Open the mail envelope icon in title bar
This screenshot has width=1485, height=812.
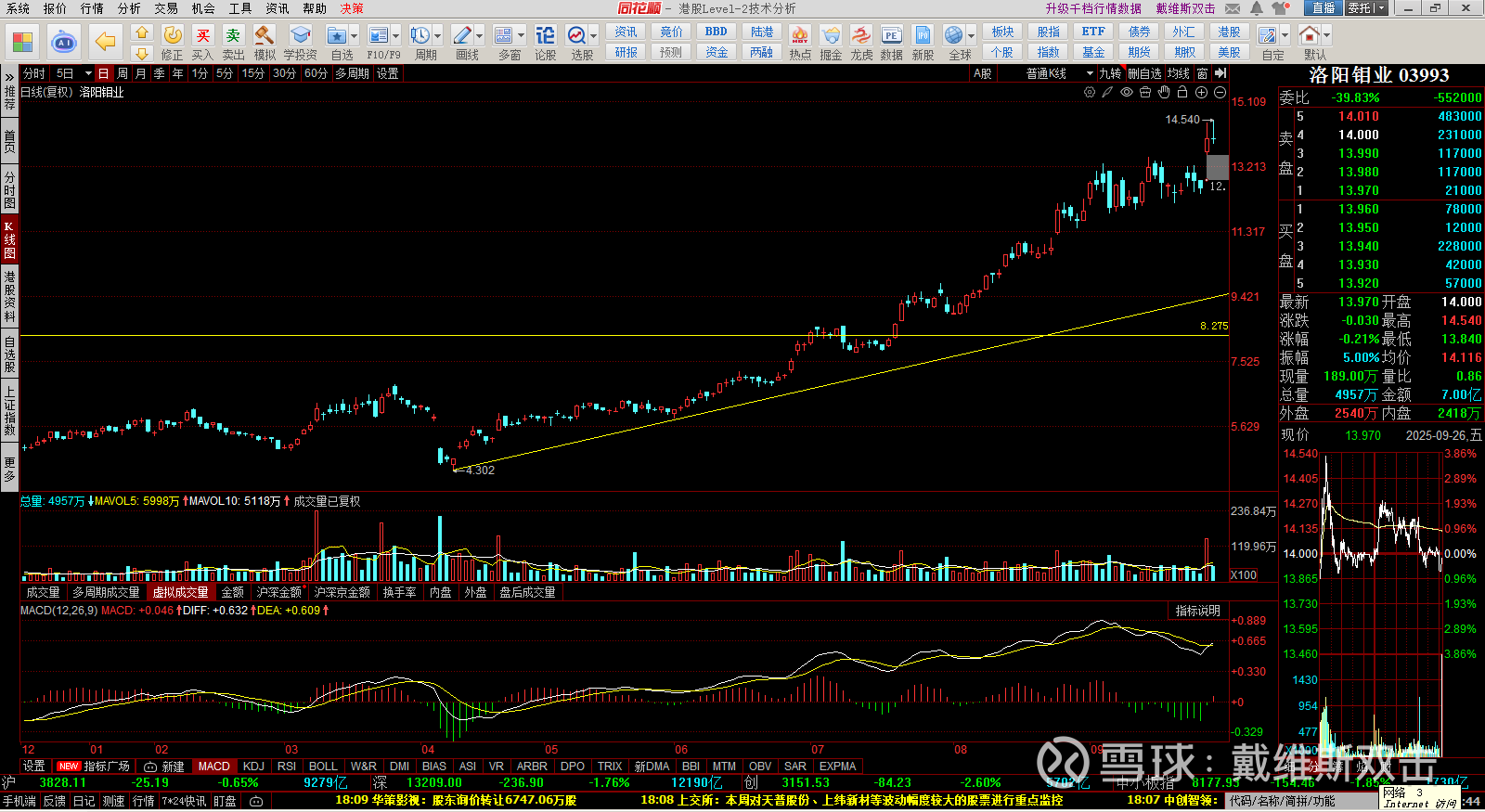[x=1233, y=8]
